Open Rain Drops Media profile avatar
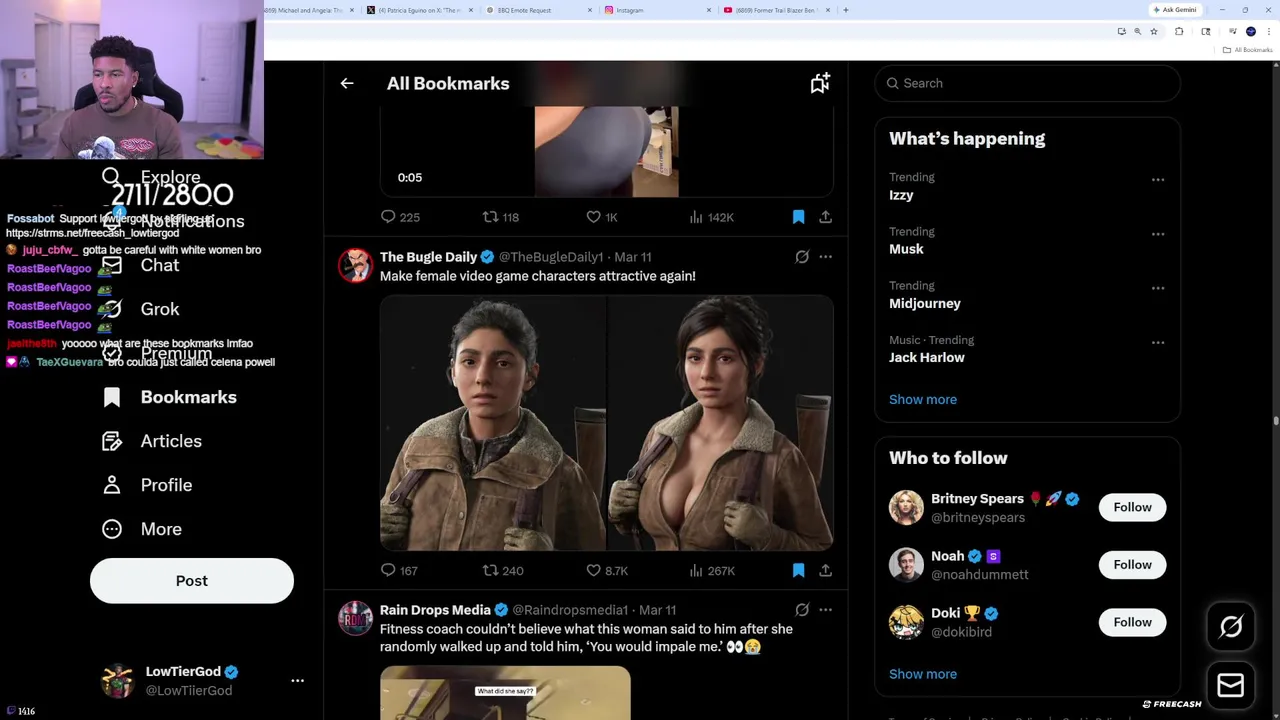Viewport: 1280px width, 720px height. point(355,619)
